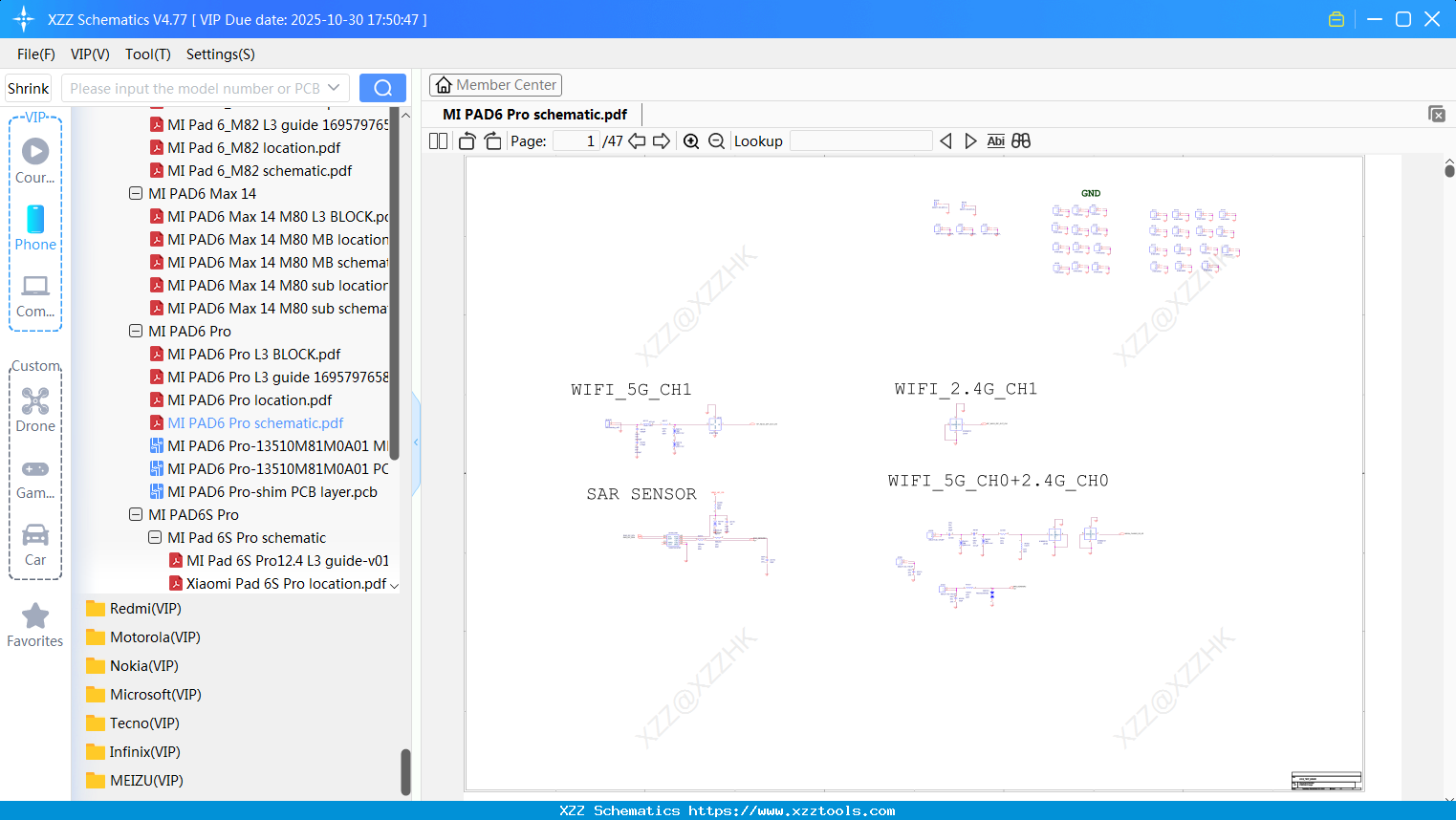Viewport: 1456px width, 820px height.
Task: Rotate the page counterclockwise
Action: [467, 141]
